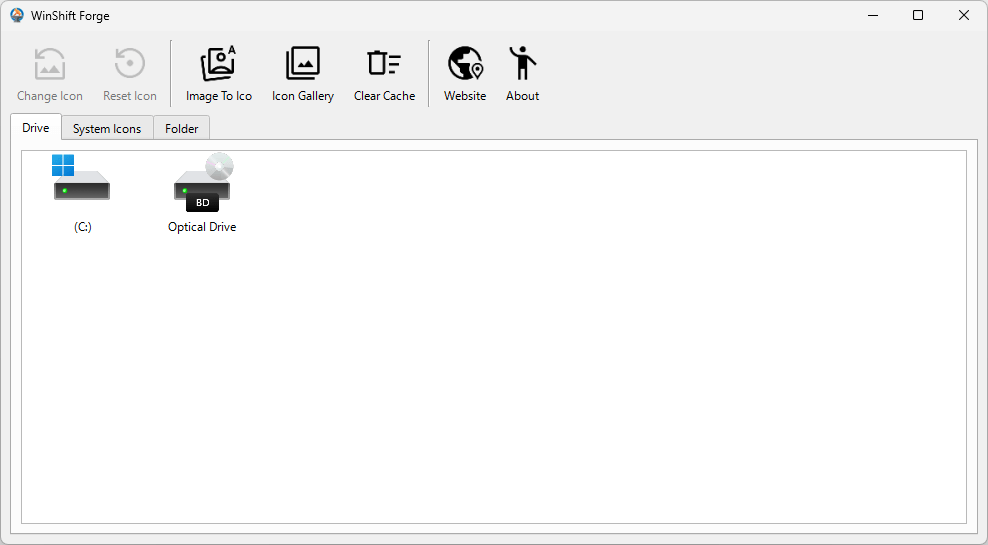Viewport: 988px width, 545px height.
Task: Click empty space in the drive list
Action: click(500, 380)
